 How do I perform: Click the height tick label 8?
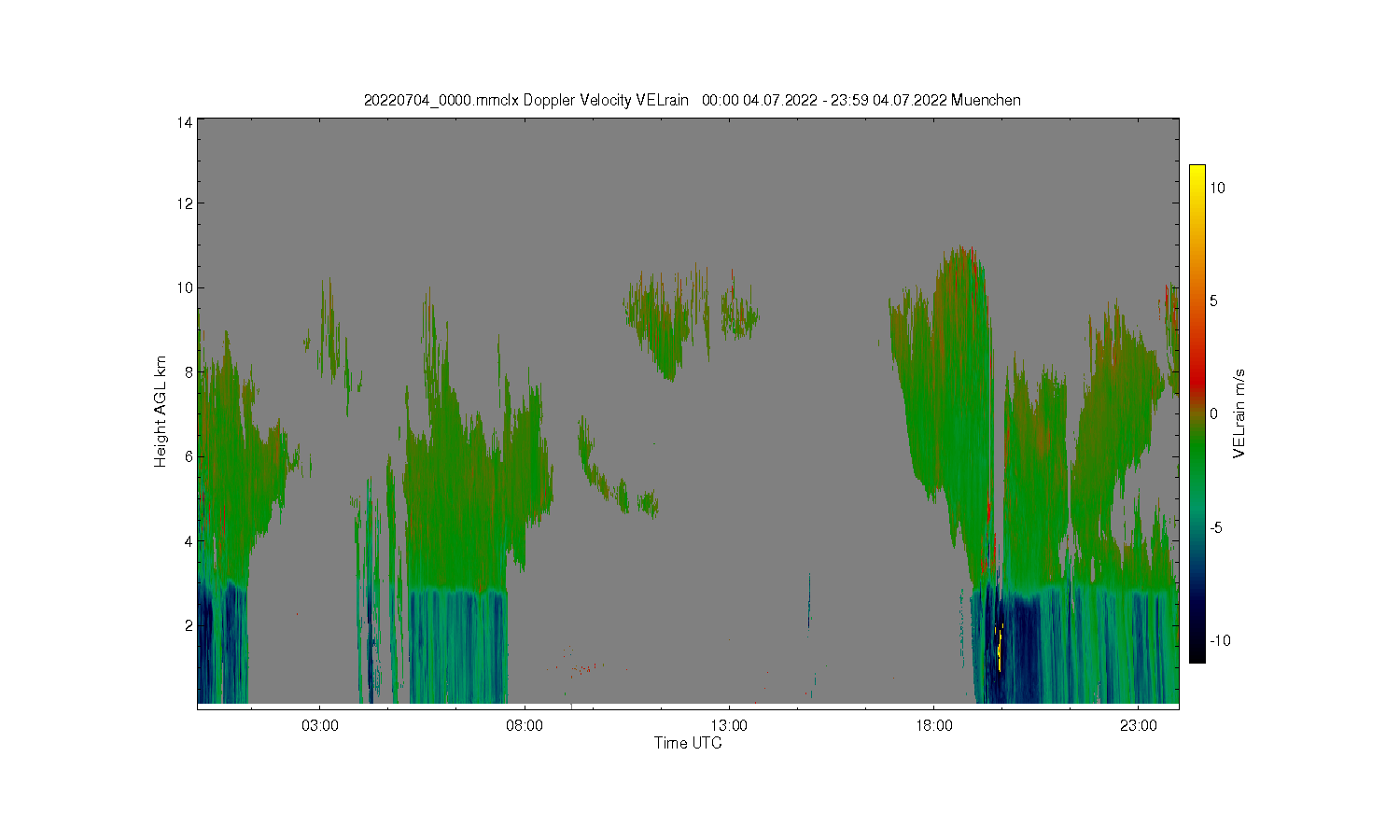click(x=189, y=371)
